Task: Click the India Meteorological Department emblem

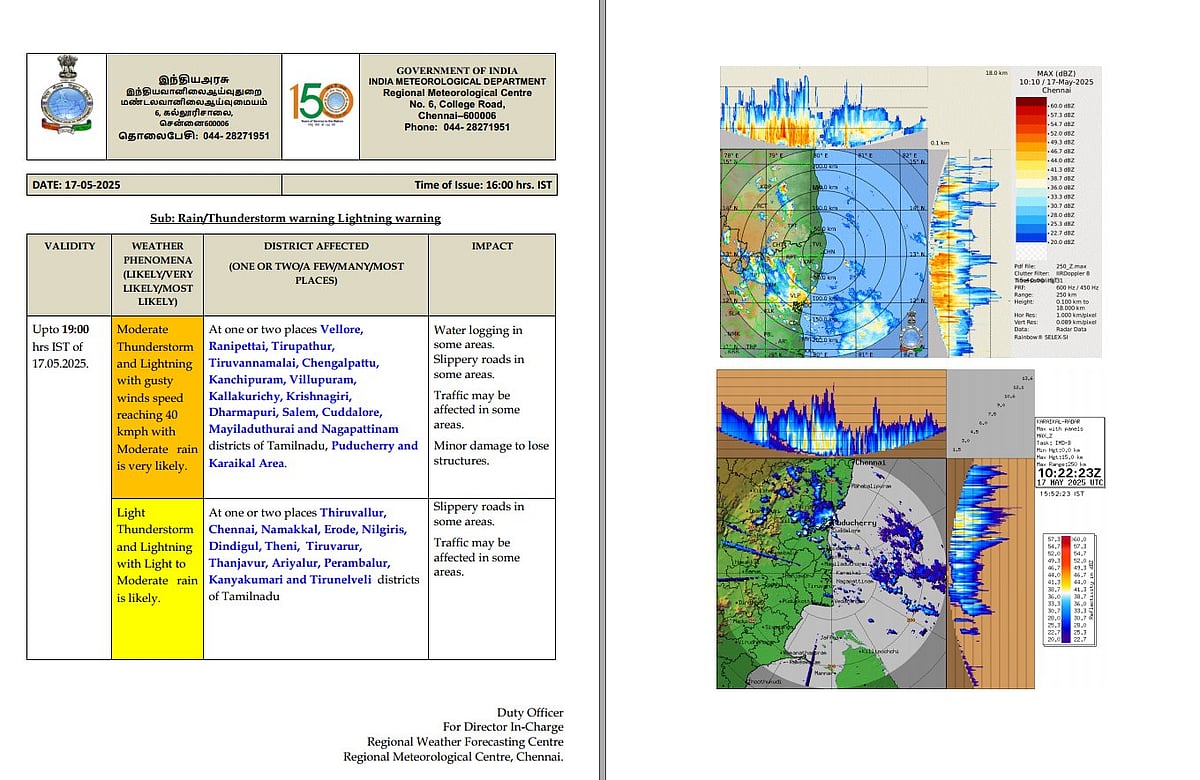Action: 66,105
